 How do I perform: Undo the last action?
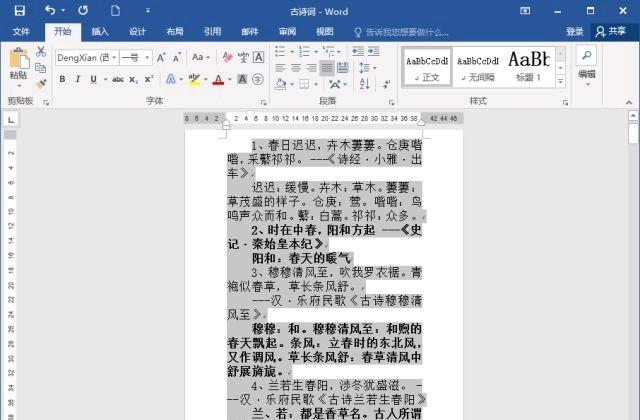(50, 10)
